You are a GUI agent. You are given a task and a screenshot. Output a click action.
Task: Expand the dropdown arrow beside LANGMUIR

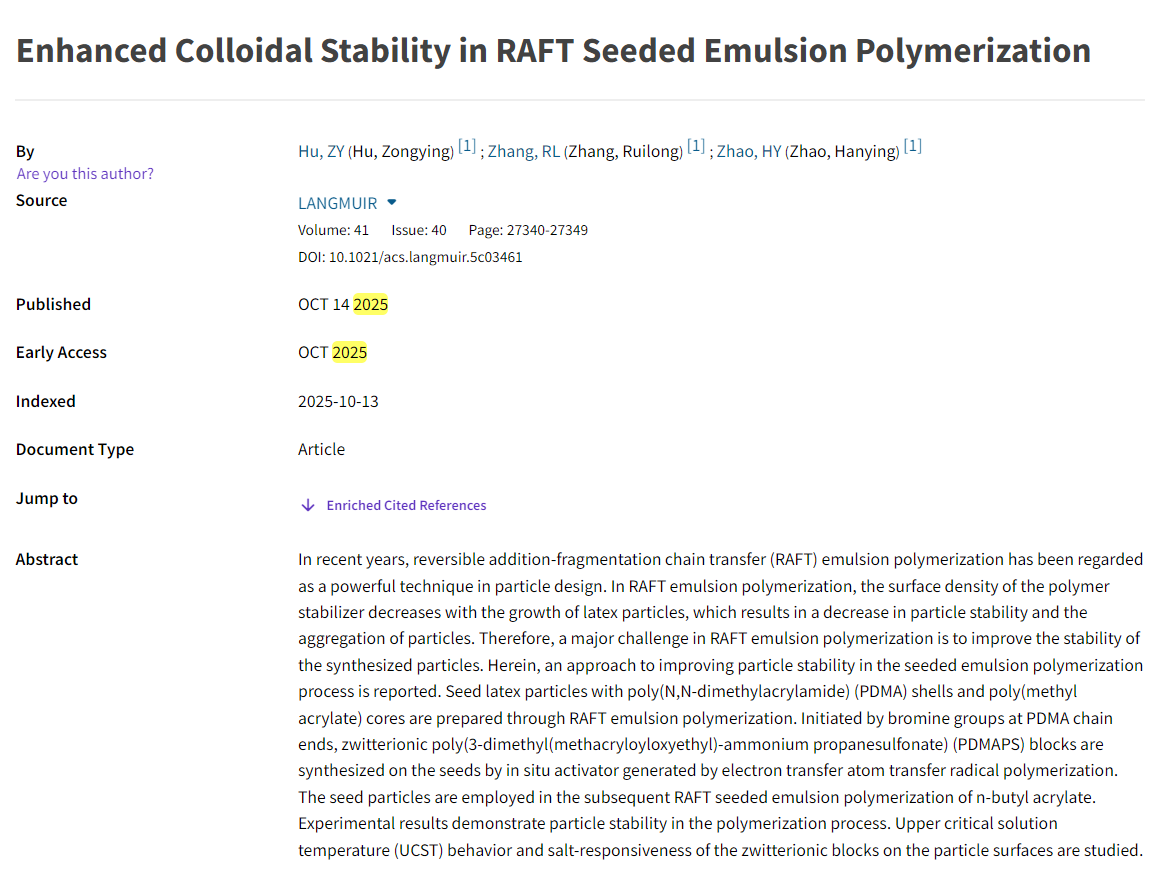point(392,202)
